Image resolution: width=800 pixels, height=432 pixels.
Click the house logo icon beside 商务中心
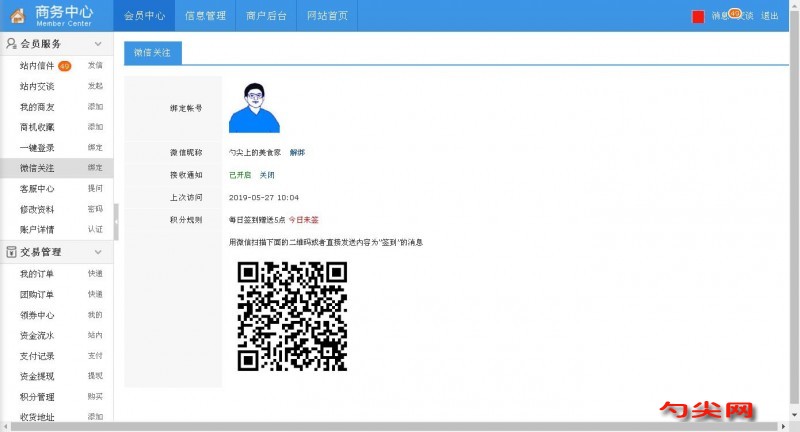pos(18,16)
